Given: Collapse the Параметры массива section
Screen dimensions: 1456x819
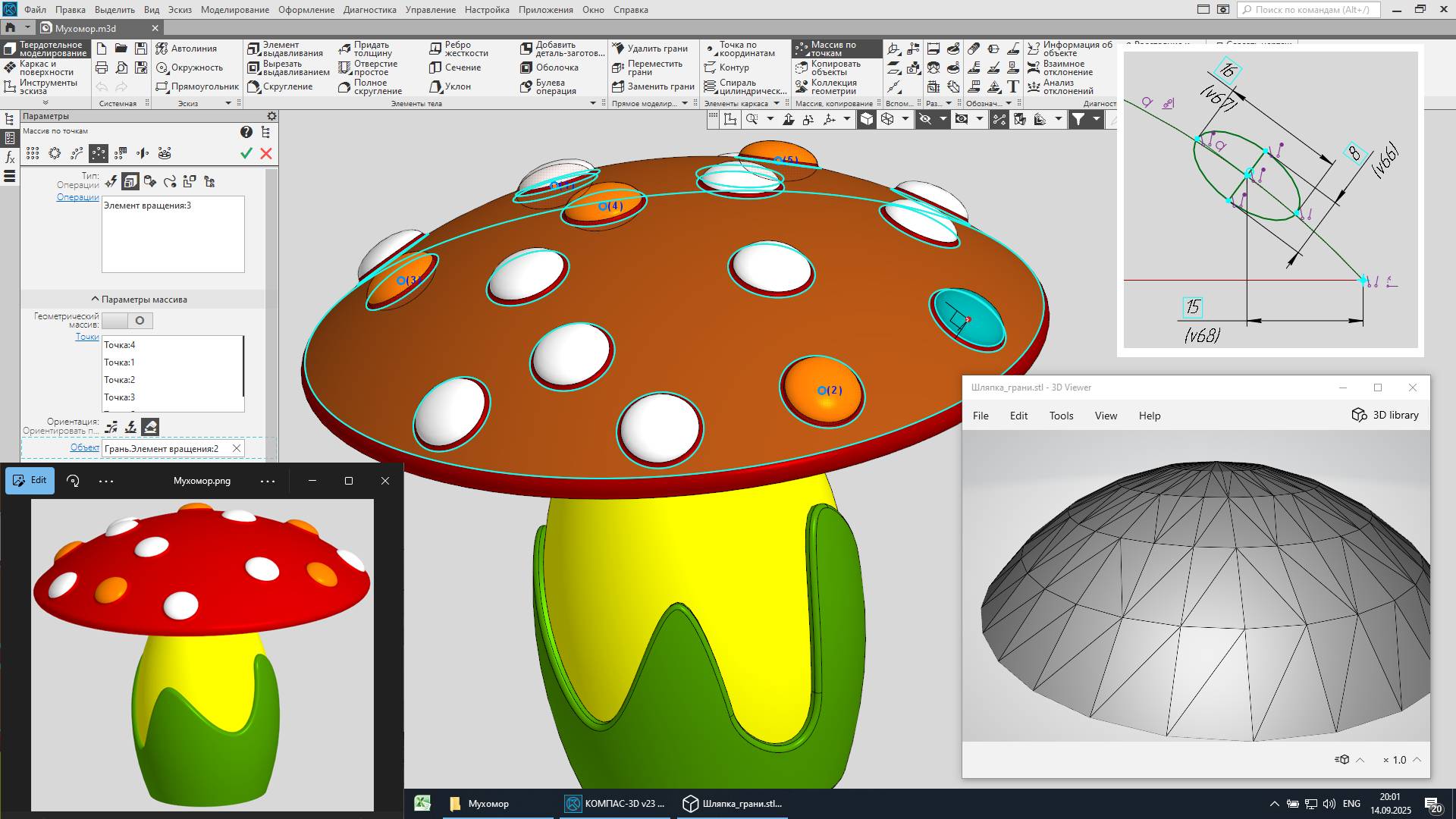Looking at the screenshot, I should [x=96, y=300].
